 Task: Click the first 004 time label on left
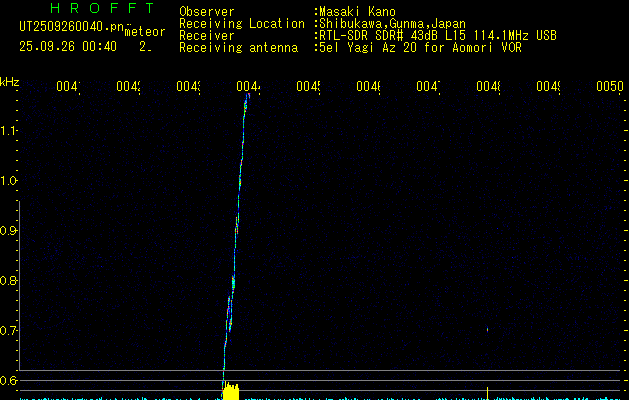click(67, 87)
